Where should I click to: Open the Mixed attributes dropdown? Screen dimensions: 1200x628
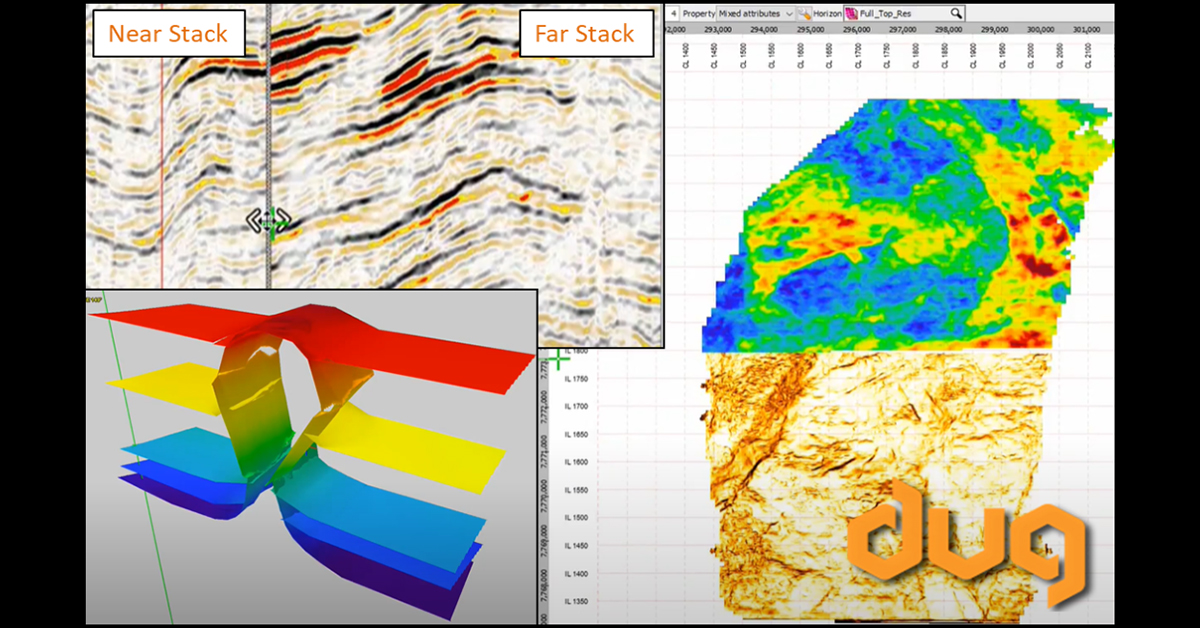coord(790,14)
